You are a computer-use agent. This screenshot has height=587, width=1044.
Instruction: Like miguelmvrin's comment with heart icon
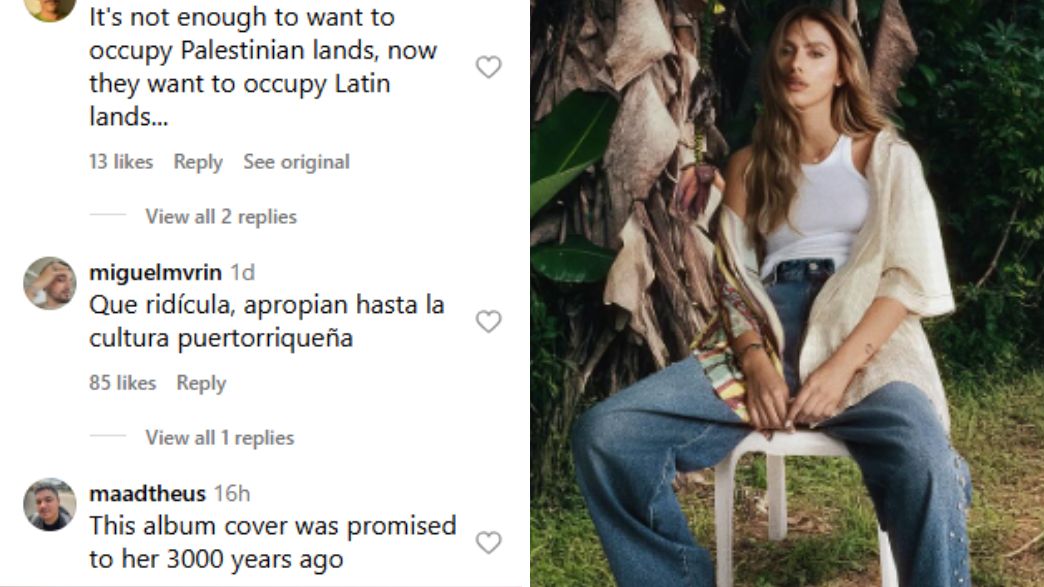[488, 321]
